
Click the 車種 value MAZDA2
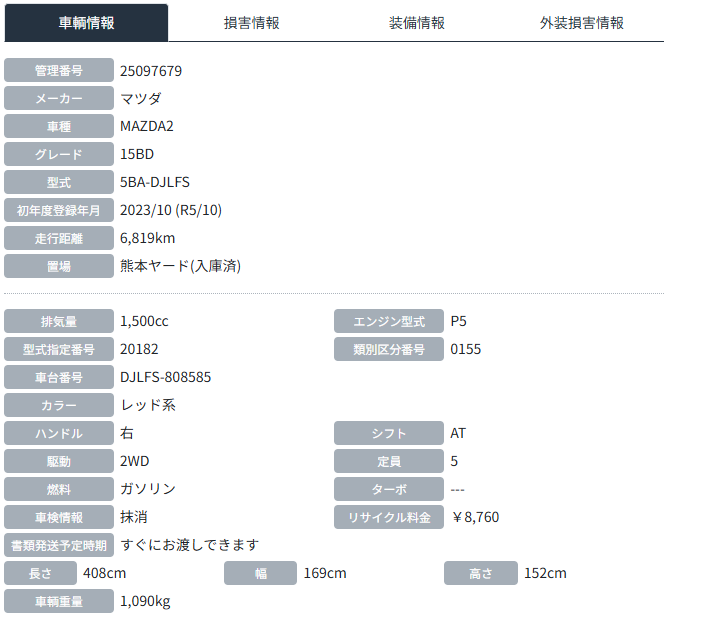[x=146, y=126]
